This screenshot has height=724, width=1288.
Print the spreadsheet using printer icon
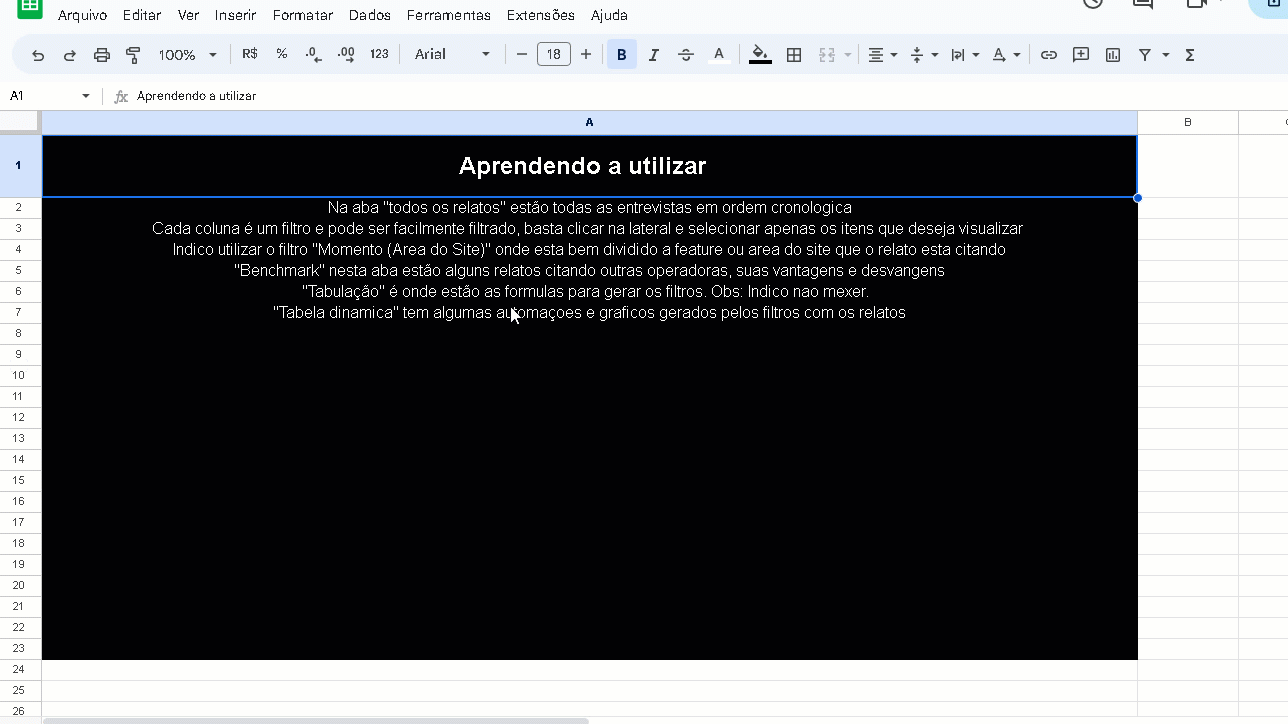101,55
